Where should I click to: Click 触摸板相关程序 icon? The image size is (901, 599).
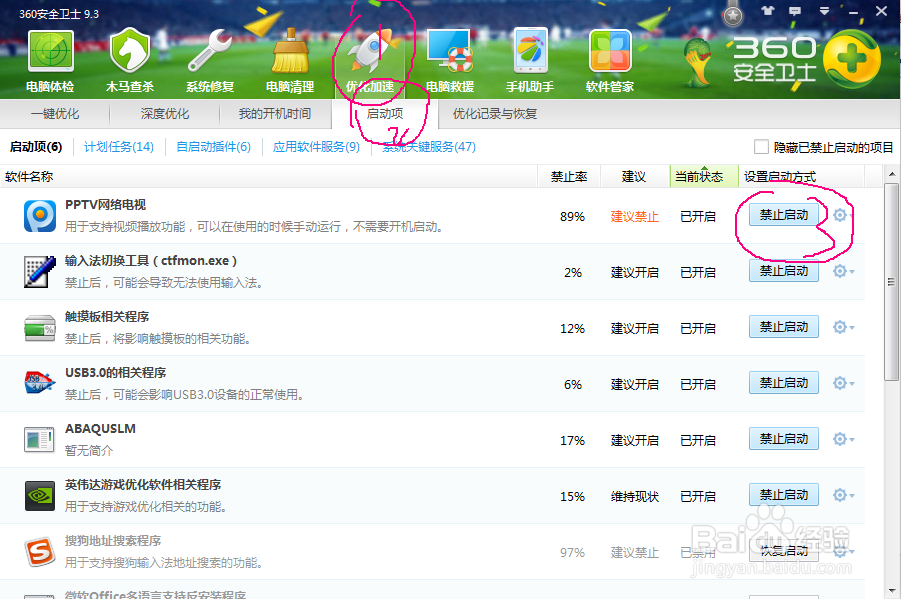tap(40, 328)
